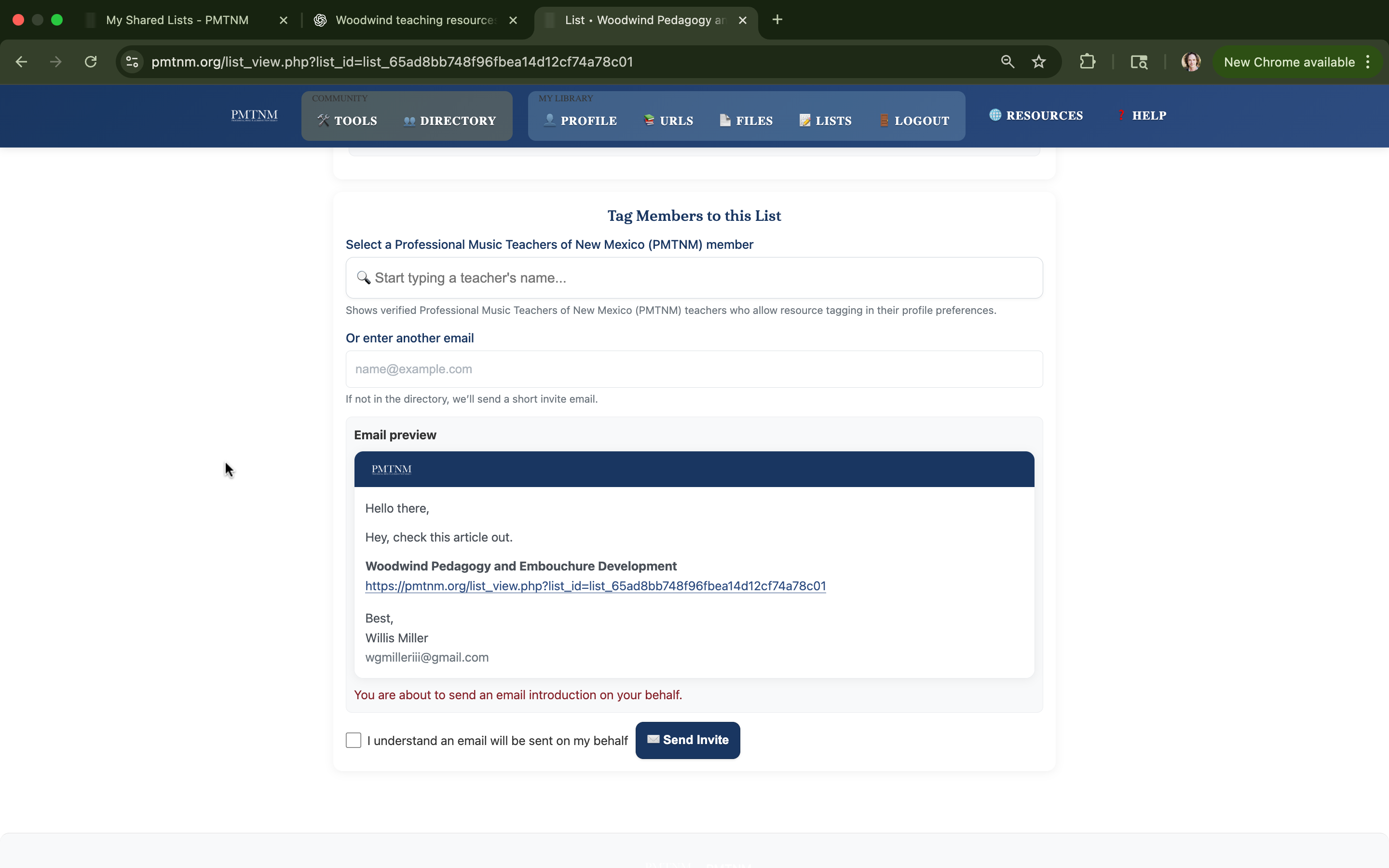Click the Chrome profile avatar

1190,62
